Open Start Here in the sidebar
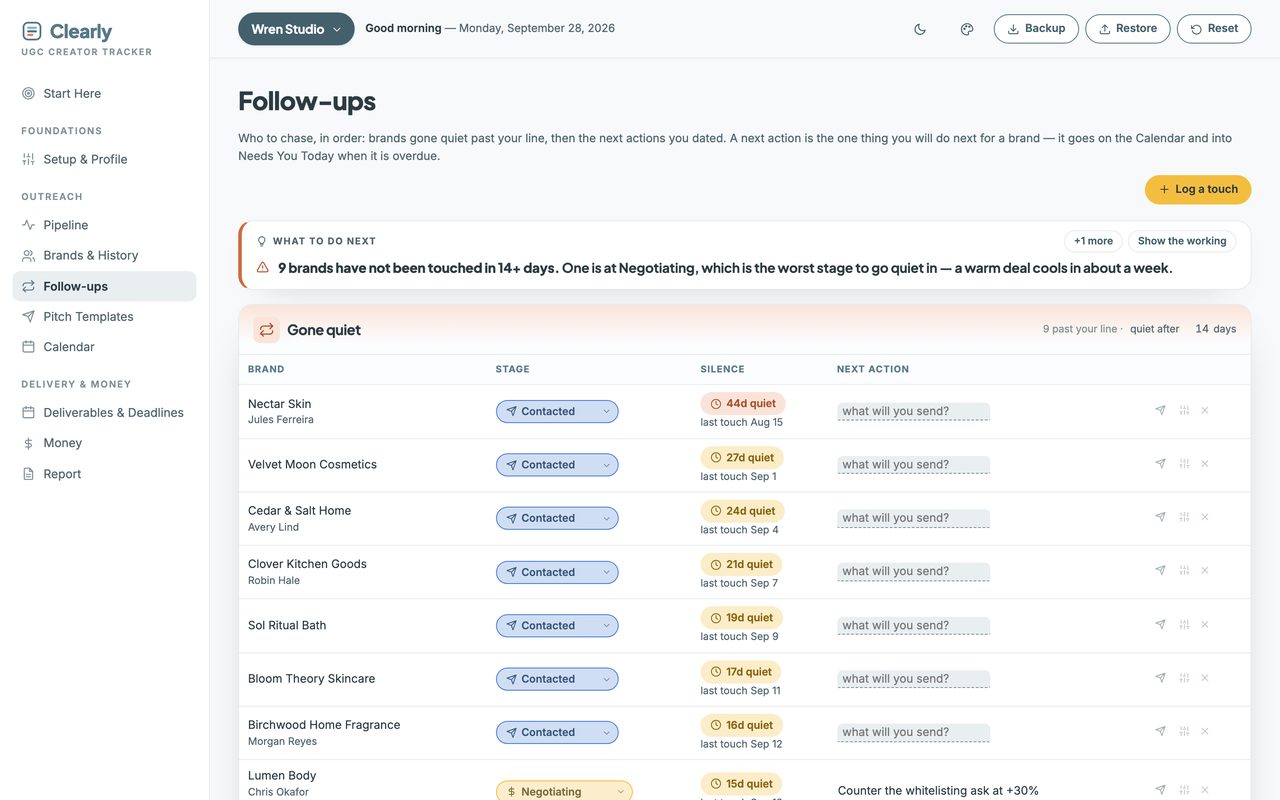The image size is (1280, 800). 104,93
